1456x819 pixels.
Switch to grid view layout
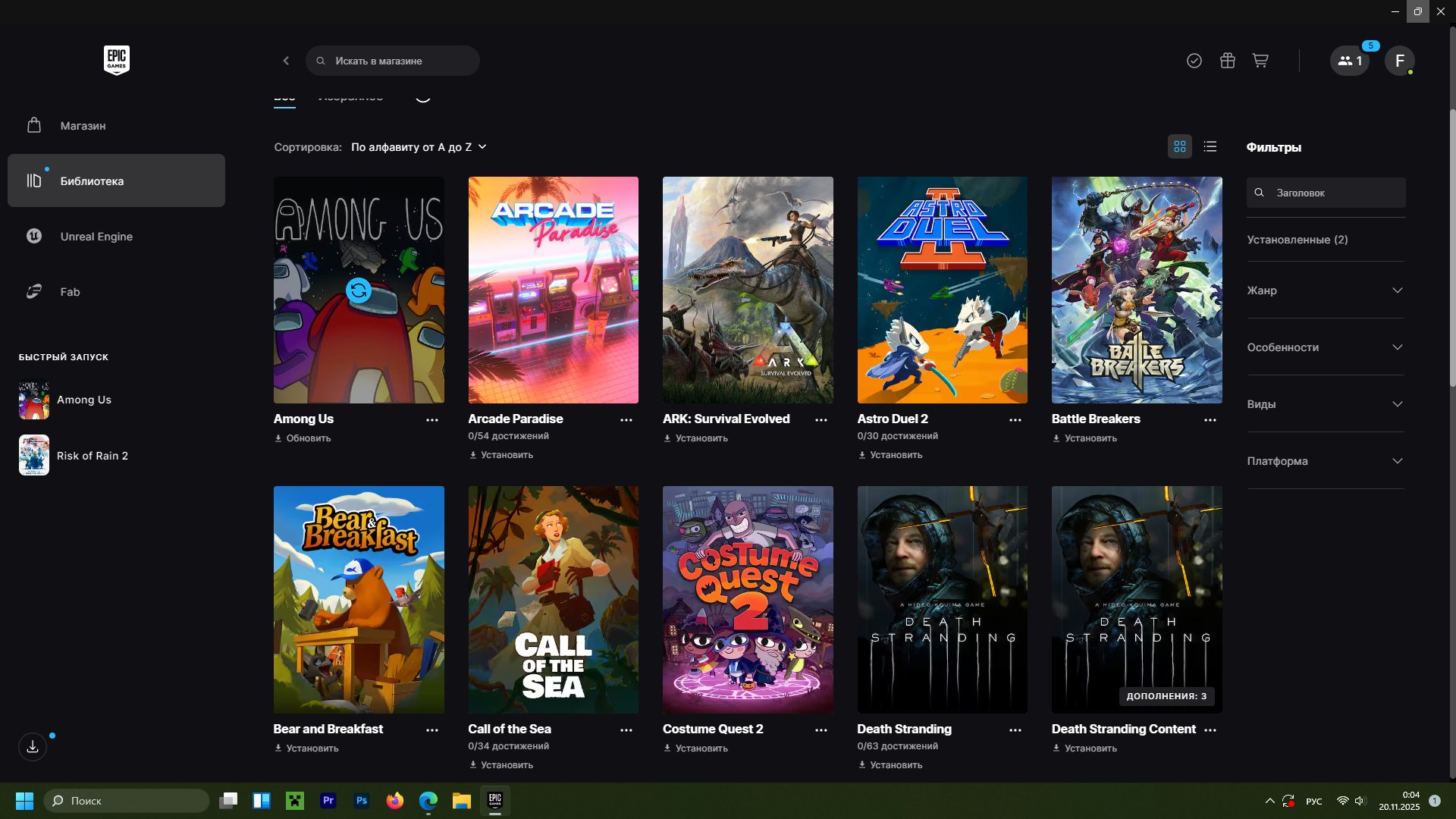(1179, 146)
